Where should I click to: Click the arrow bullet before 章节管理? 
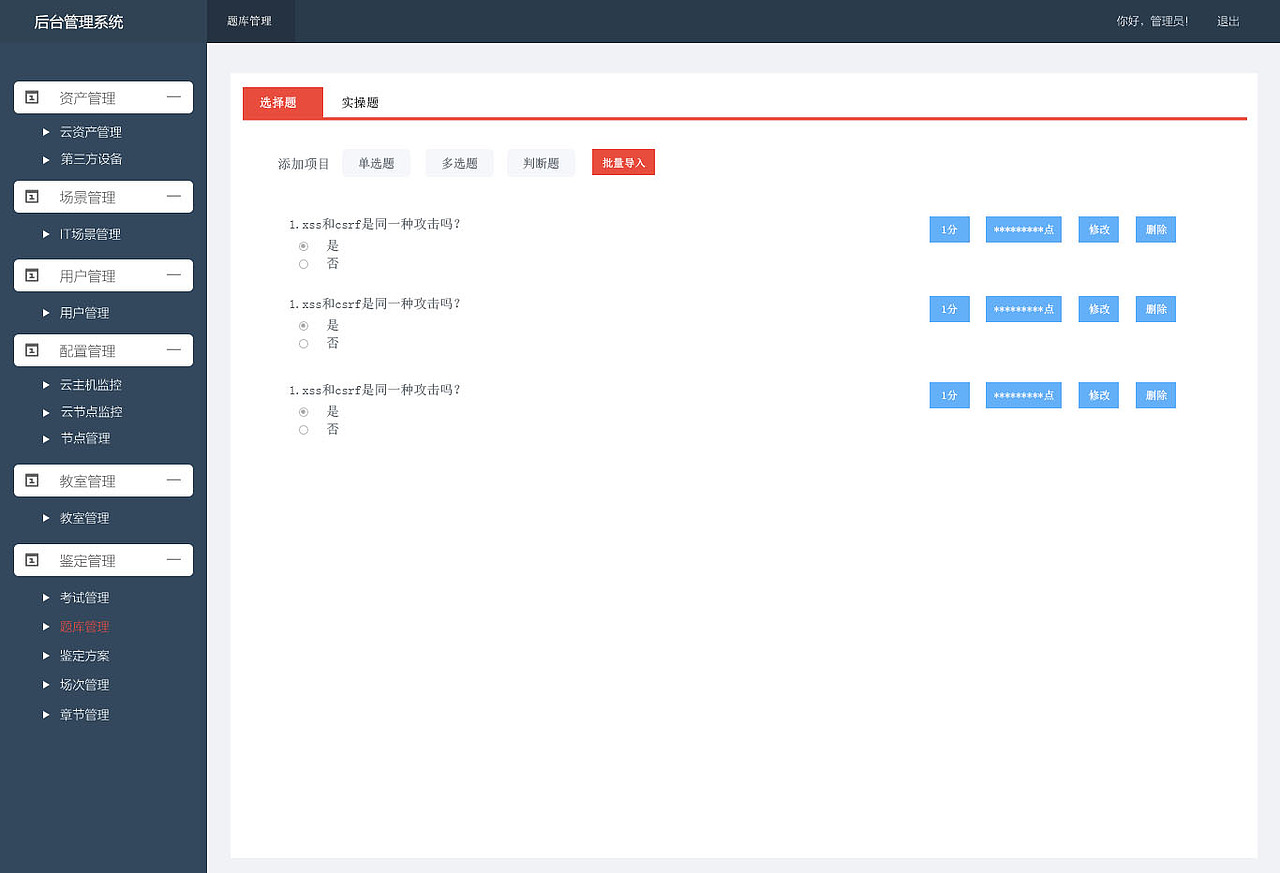46,715
